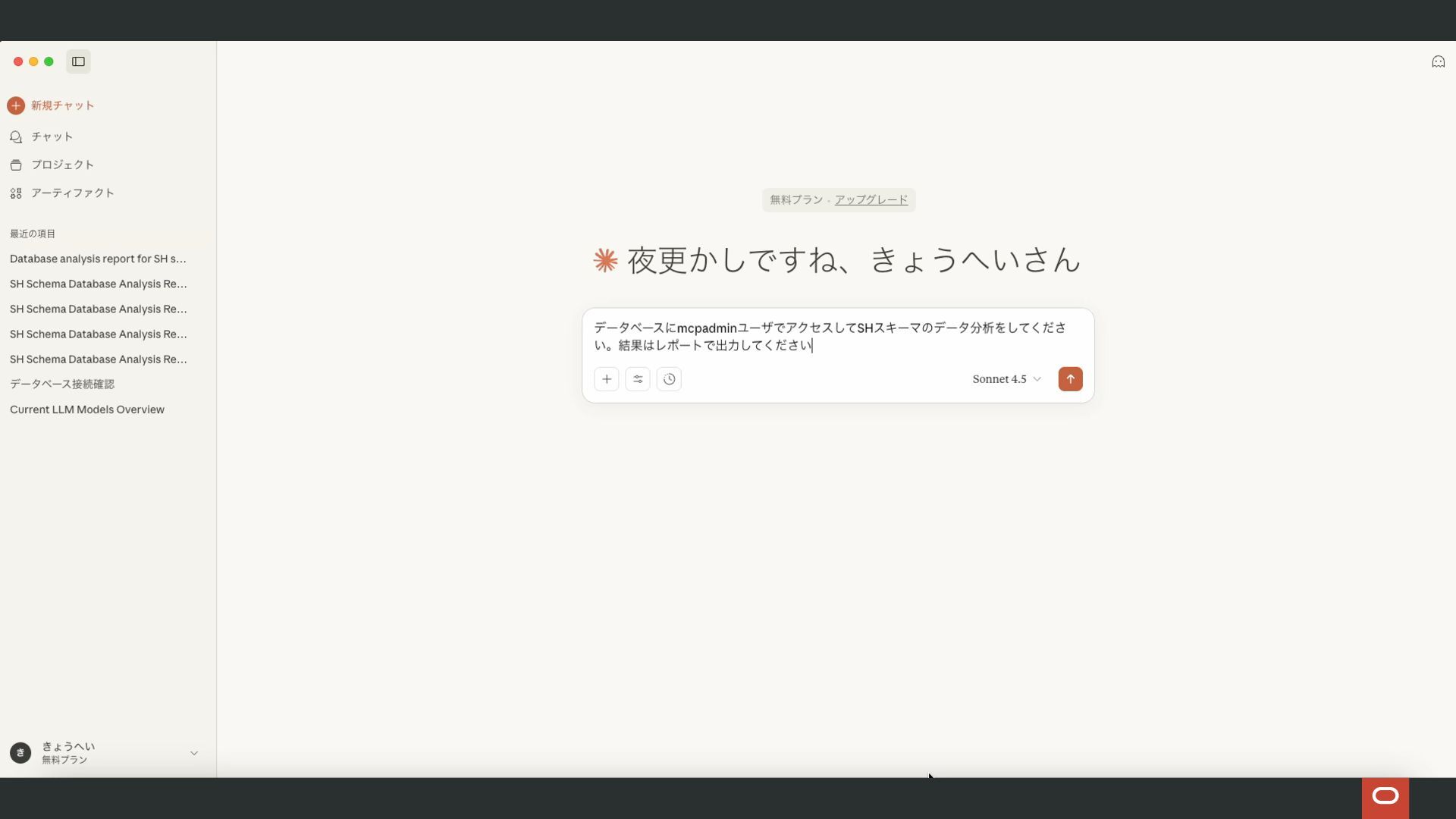The height and width of the screenshot is (819, 1456).
Task: Click the 新規チャット new chat label
Action: tap(63, 105)
